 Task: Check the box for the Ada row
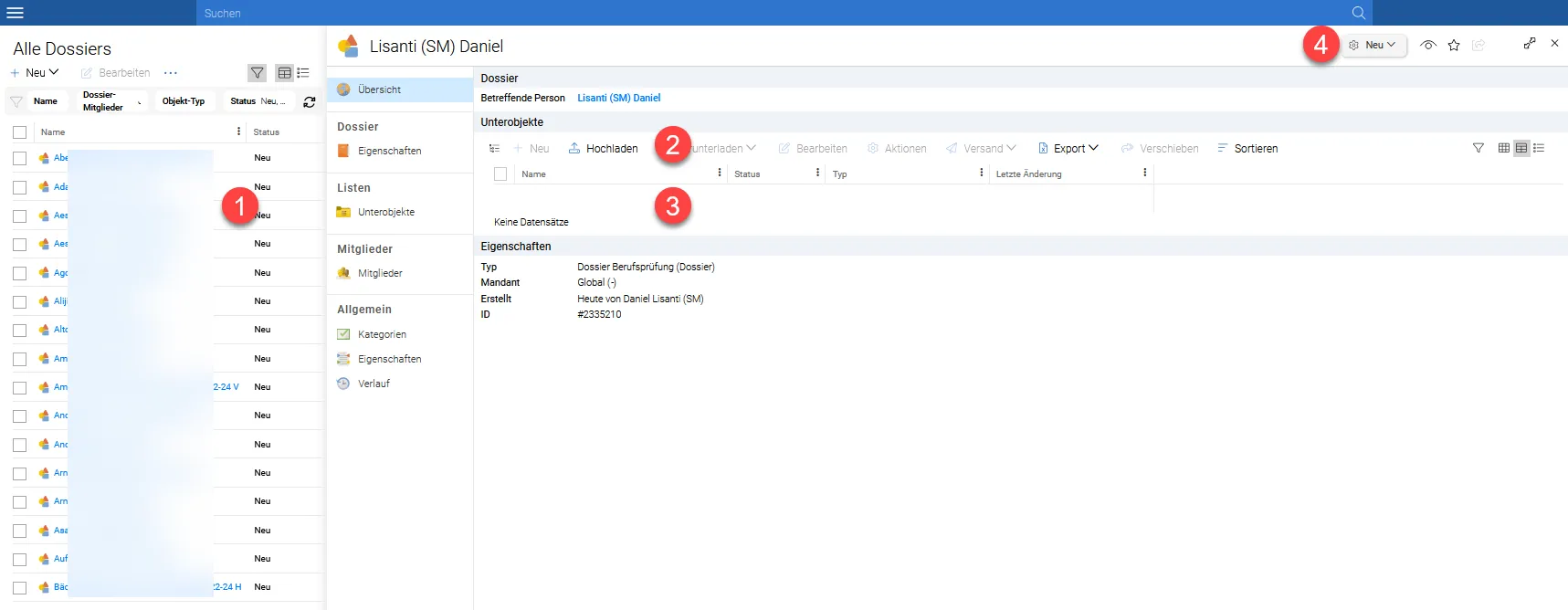click(20, 187)
